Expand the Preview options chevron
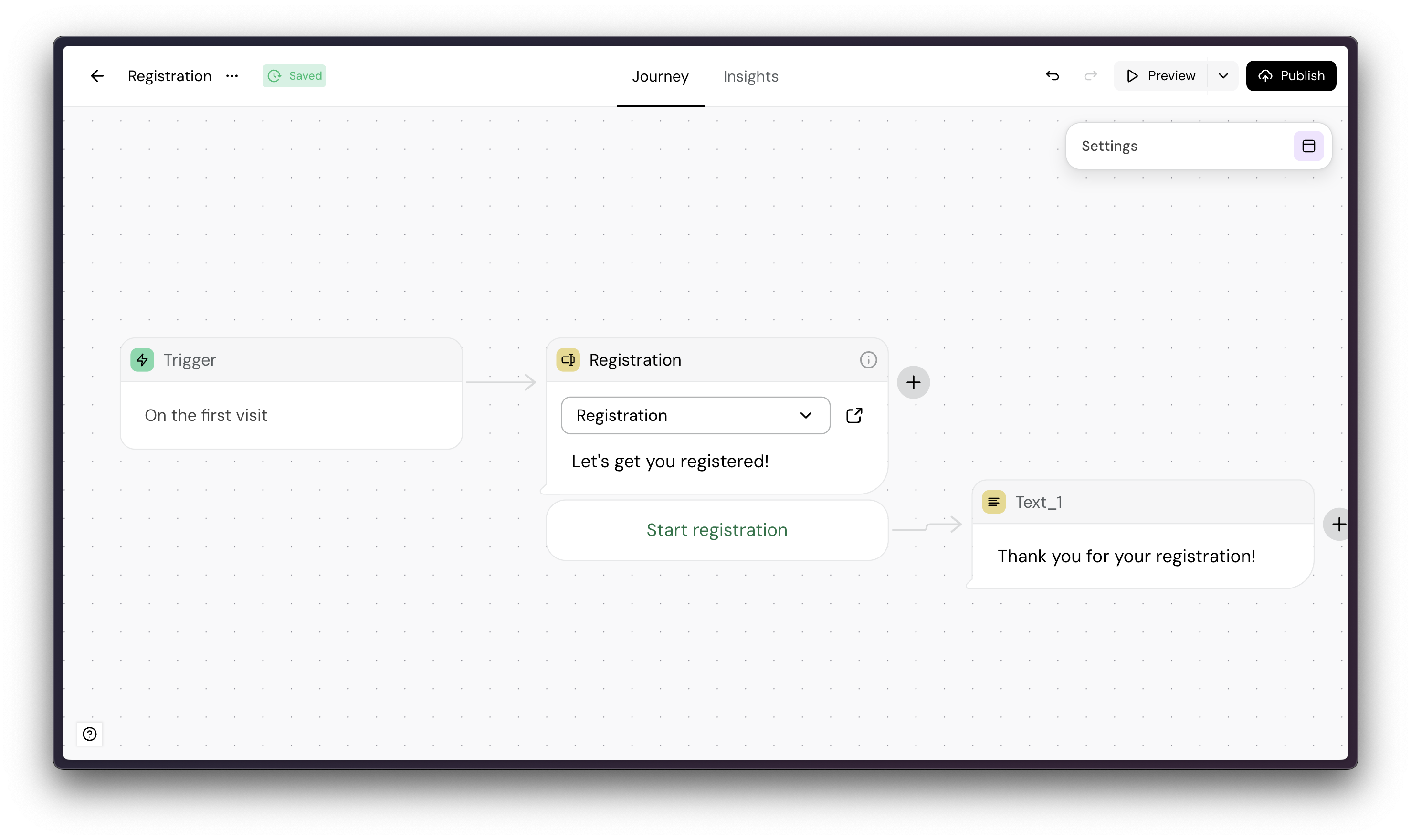 pyautogui.click(x=1223, y=76)
